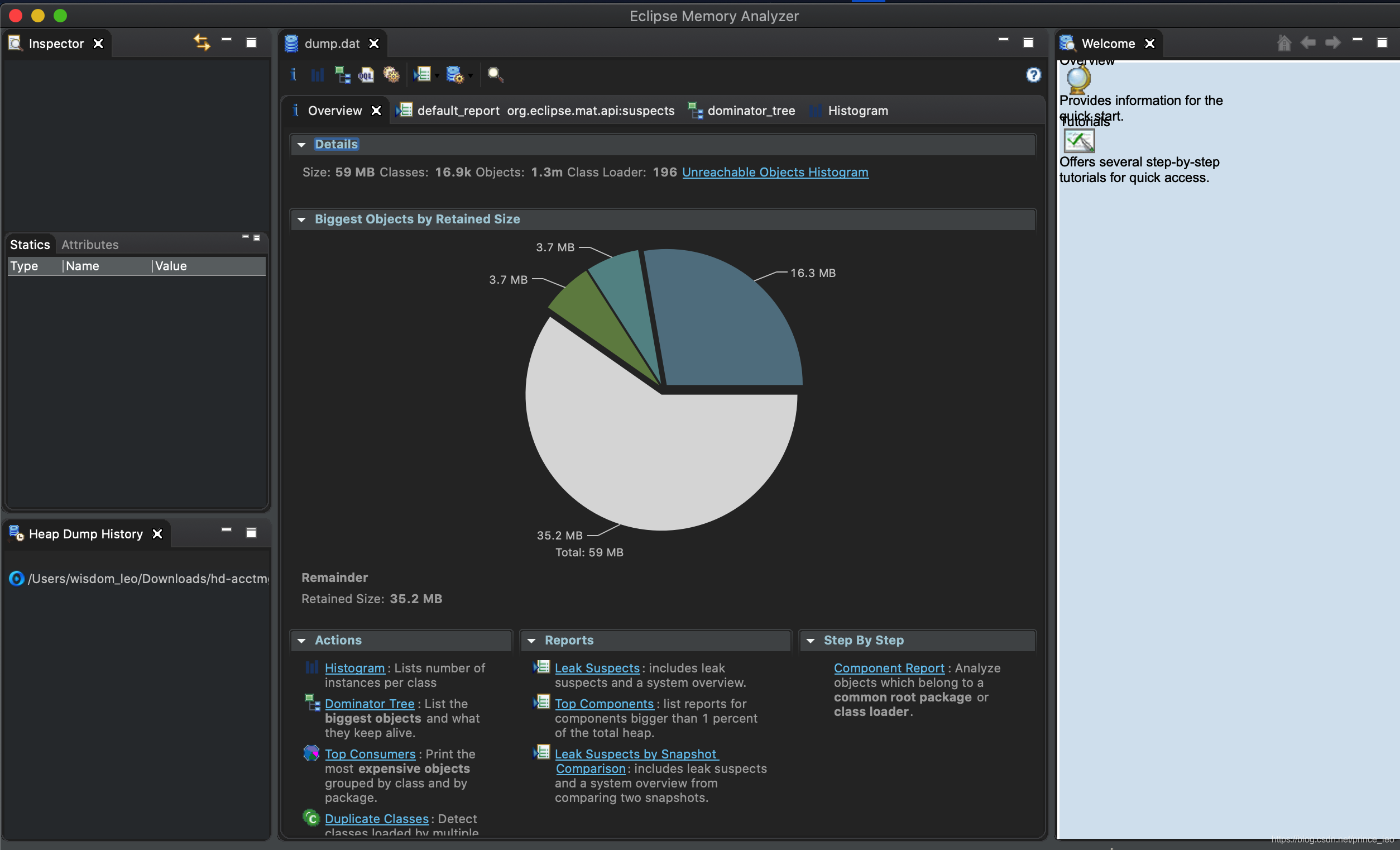Click the magnifier find-object-by-address icon
This screenshot has width=1400, height=850.
coord(495,74)
